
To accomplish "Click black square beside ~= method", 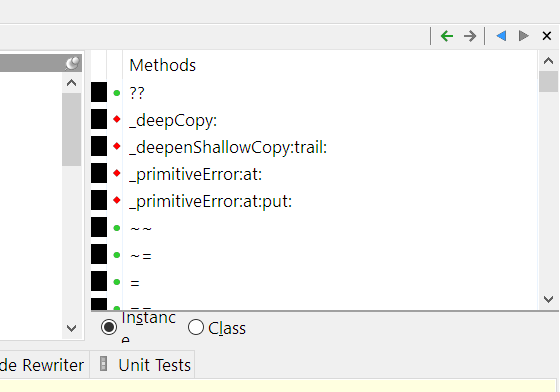I will [x=99, y=254].
